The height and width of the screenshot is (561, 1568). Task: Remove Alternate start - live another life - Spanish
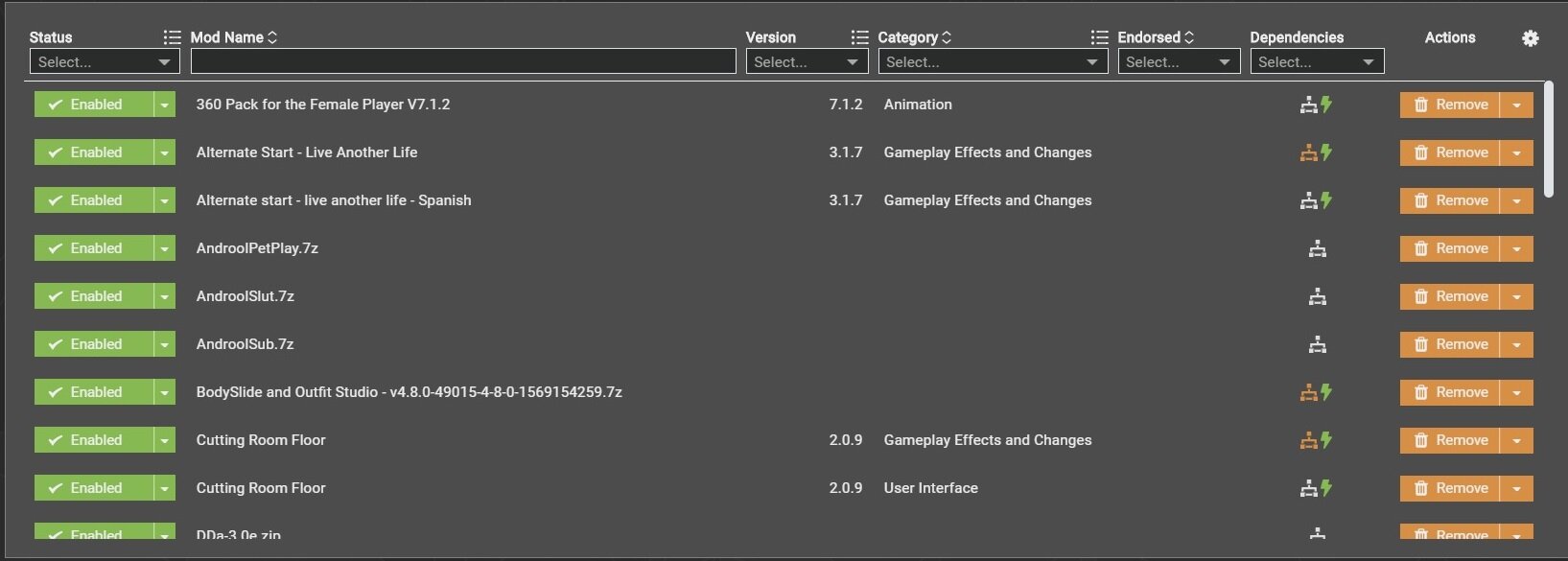(x=1450, y=200)
